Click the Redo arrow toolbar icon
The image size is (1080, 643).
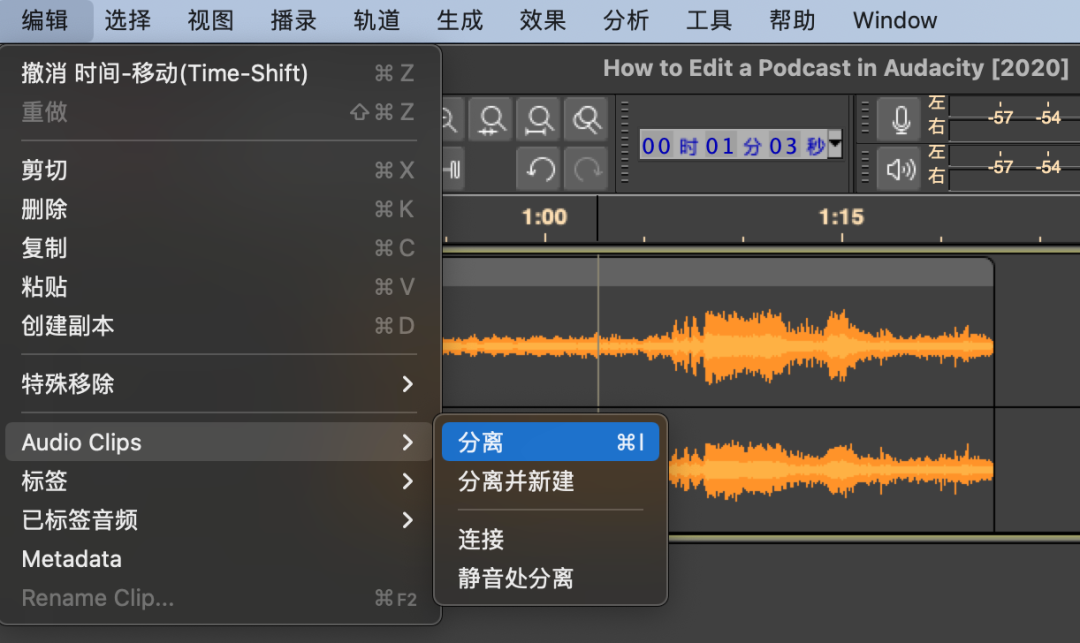click(586, 169)
